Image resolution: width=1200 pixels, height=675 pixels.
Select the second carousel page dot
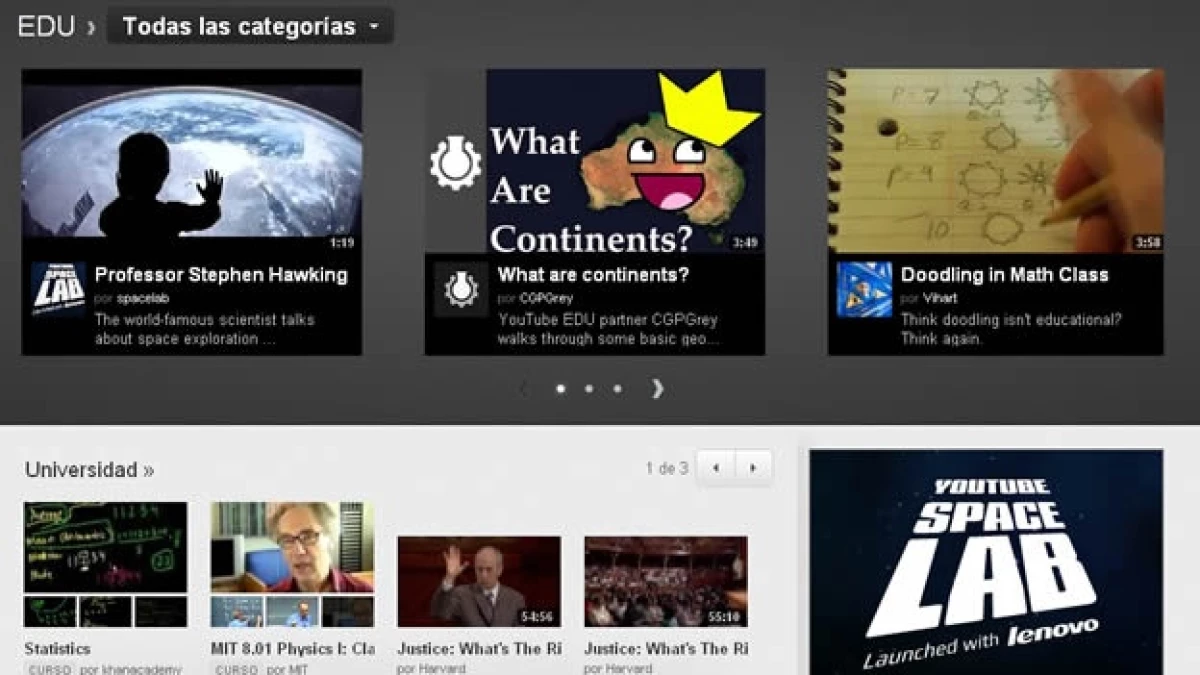click(589, 389)
